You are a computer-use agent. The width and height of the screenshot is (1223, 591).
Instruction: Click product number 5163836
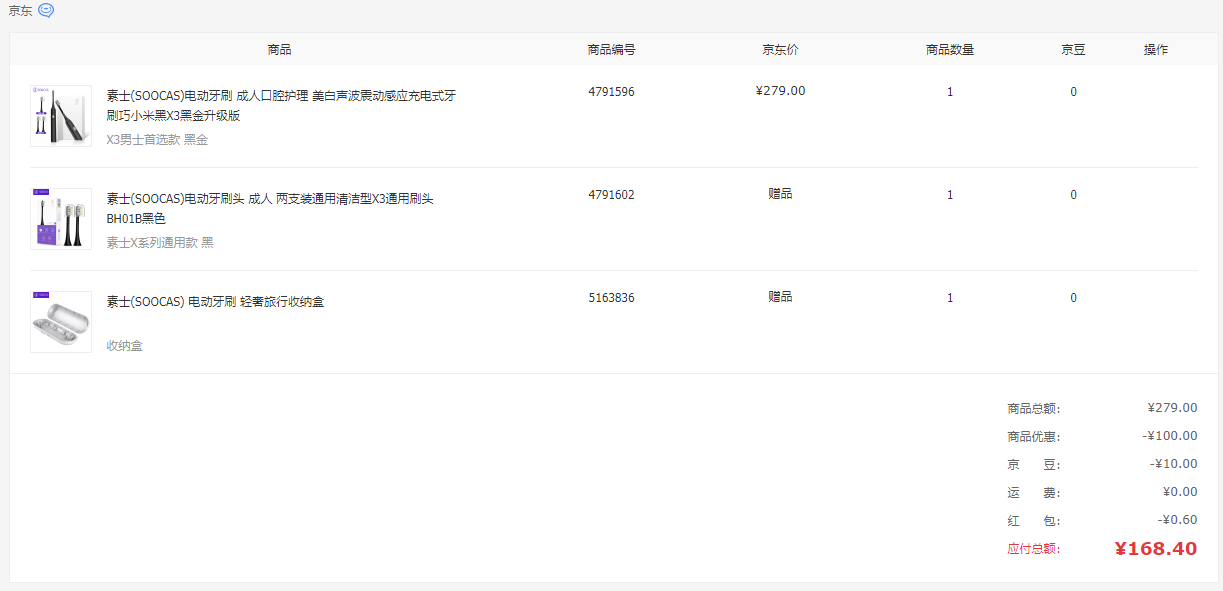(x=611, y=298)
